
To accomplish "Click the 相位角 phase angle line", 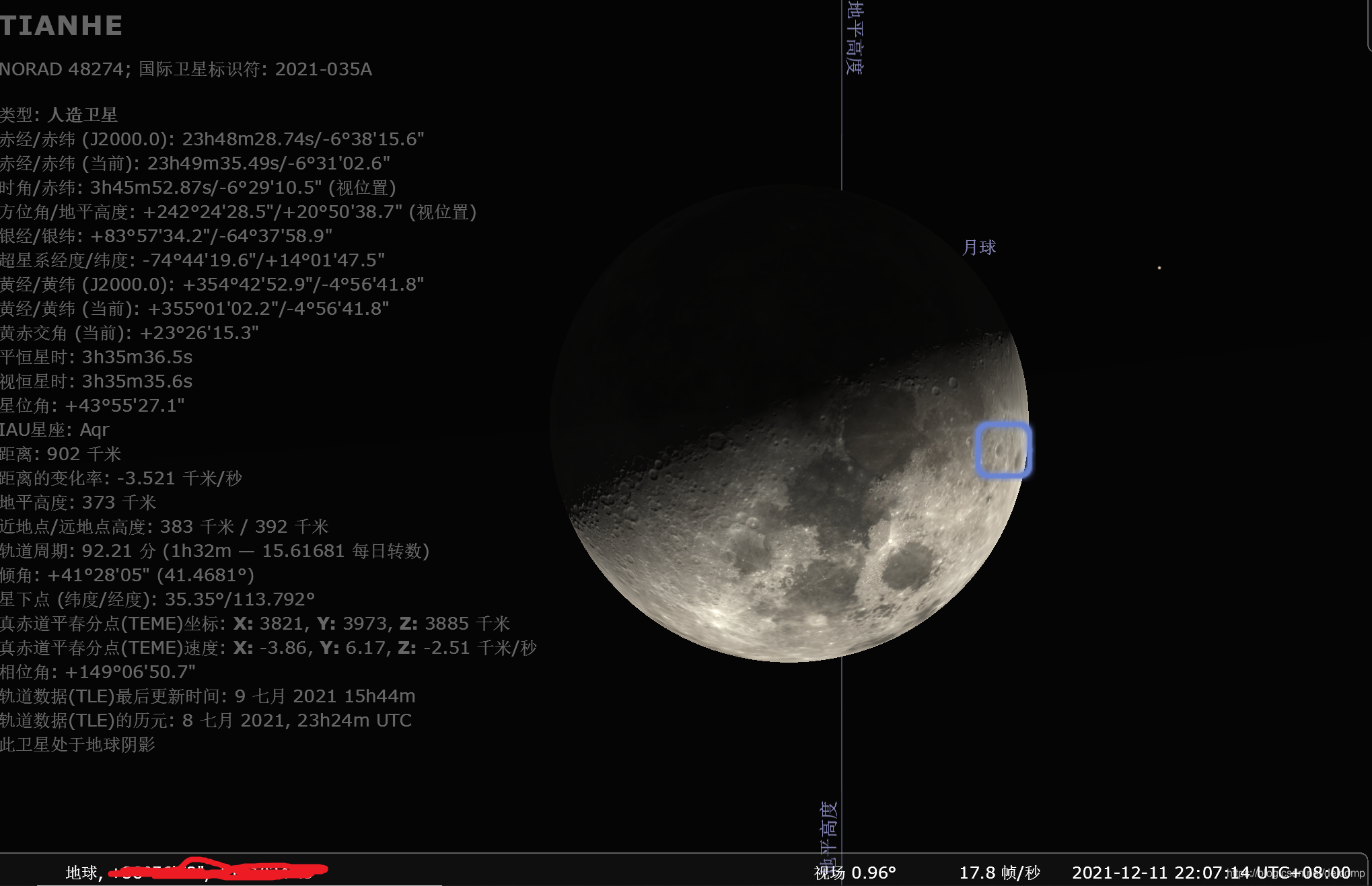I will (98, 672).
